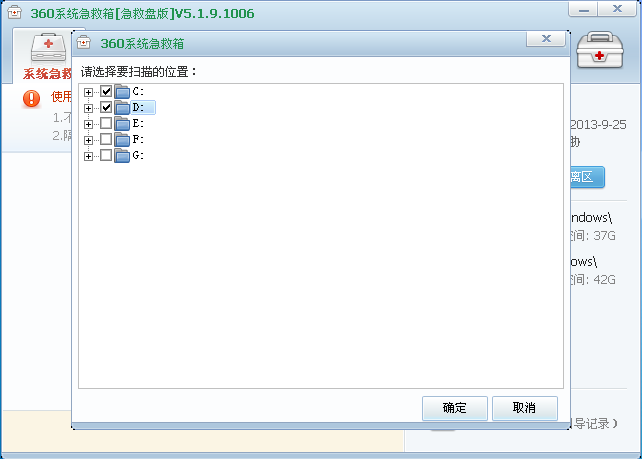Uncheck the D: drive checkbox
The width and height of the screenshot is (642, 459).
pos(106,108)
